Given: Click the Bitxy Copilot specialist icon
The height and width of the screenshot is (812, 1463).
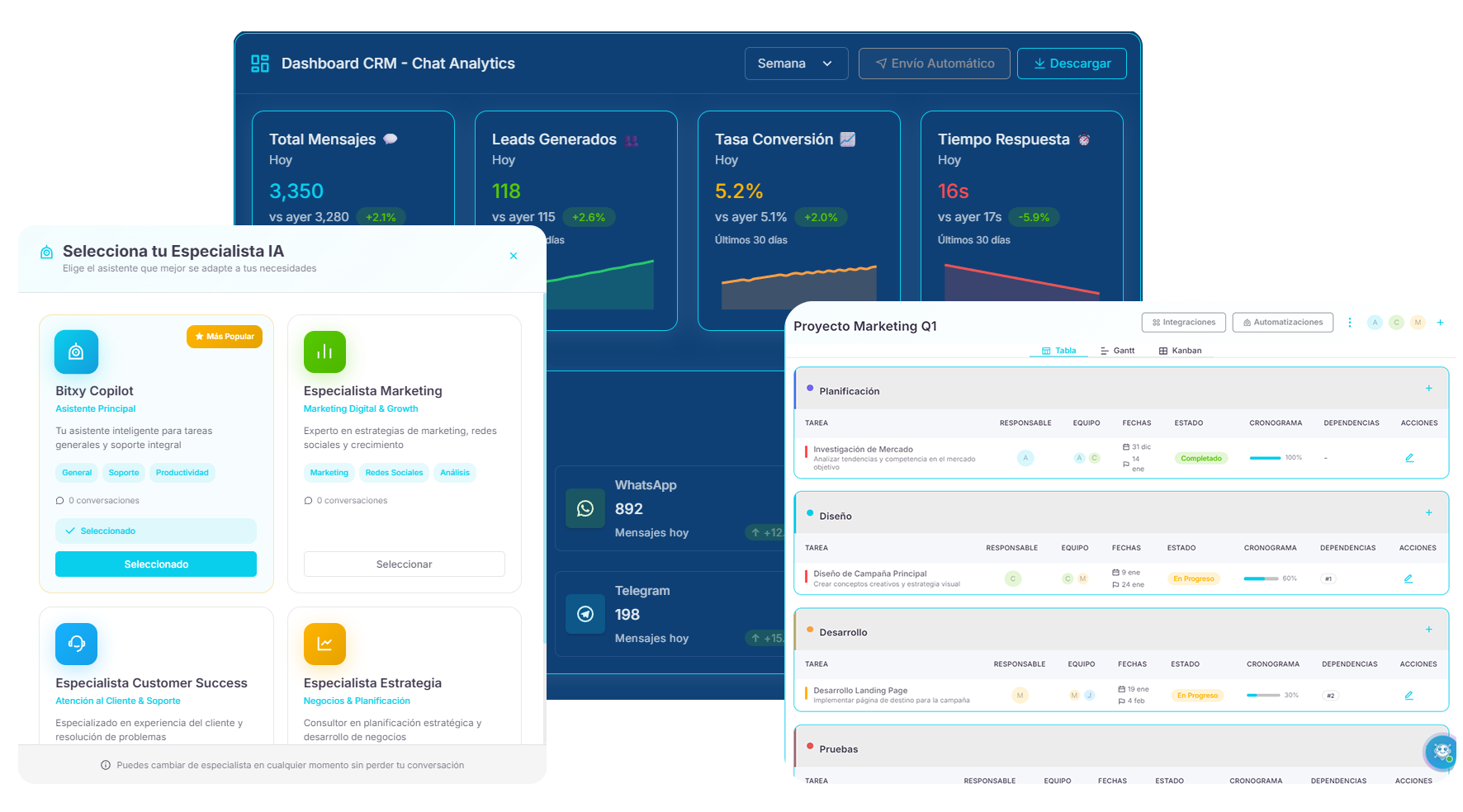Looking at the screenshot, I should click(76, 352).
